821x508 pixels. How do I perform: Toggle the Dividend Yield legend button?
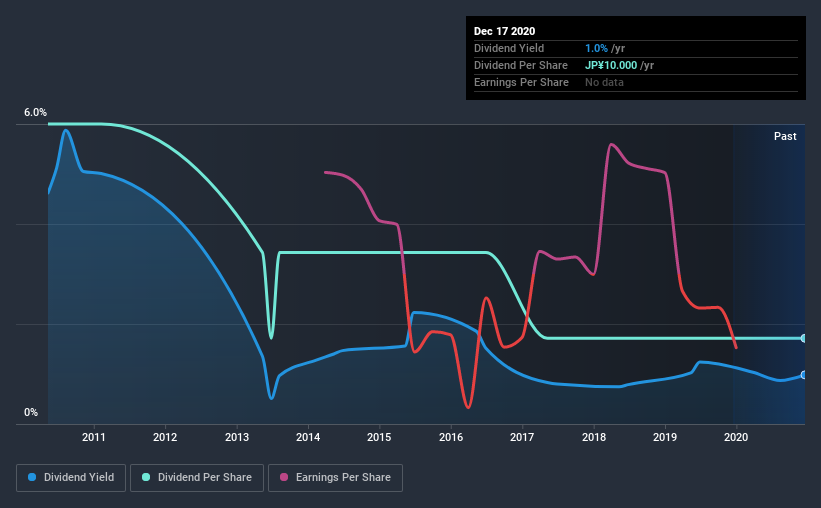pos(71,478)
